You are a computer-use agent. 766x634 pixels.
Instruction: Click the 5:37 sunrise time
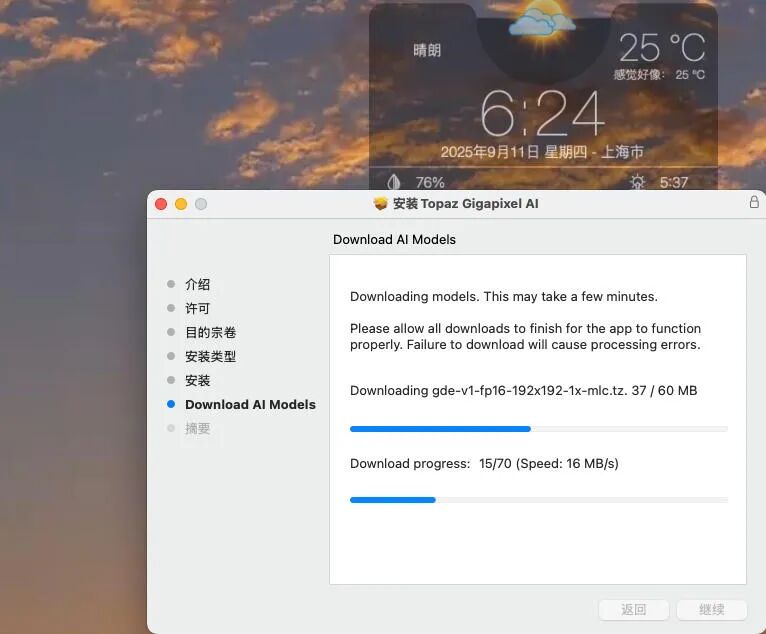[674, 183]
